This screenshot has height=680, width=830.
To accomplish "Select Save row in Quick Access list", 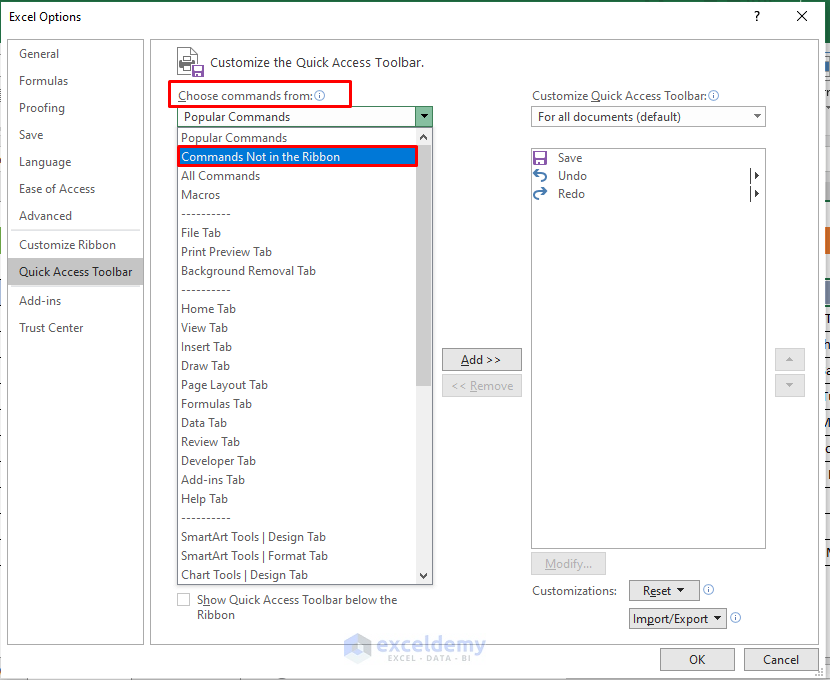I will [x=648, y=158].
